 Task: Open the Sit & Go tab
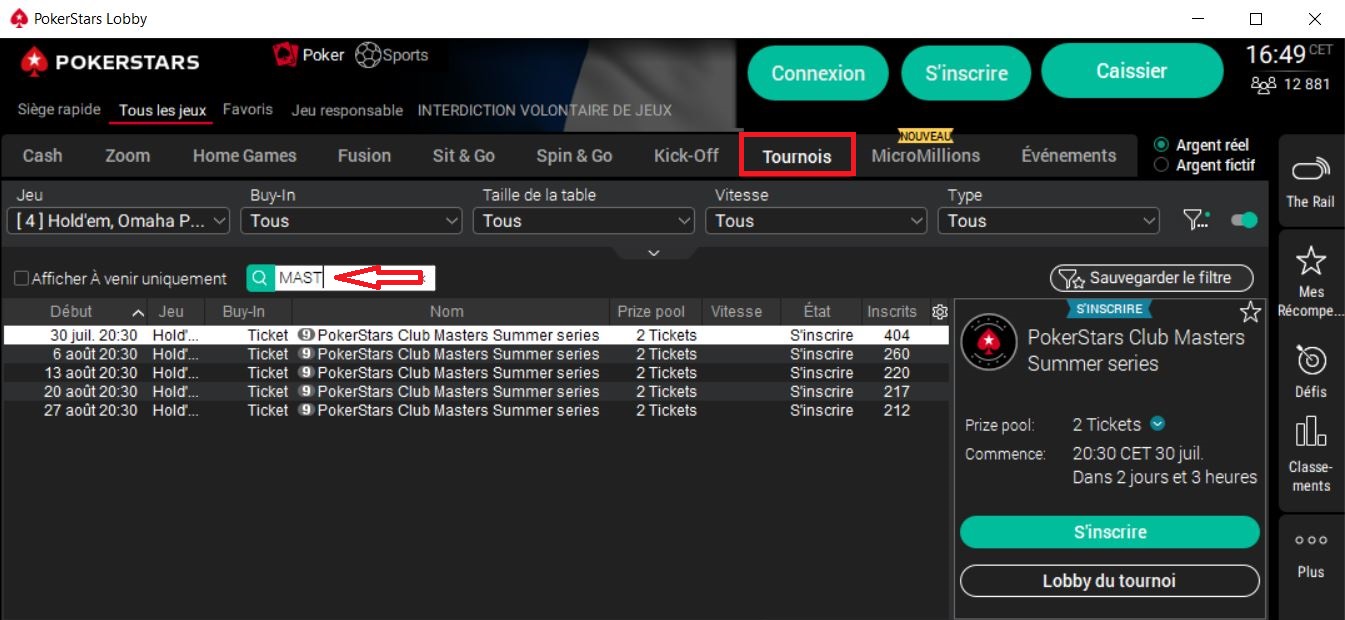464,156
